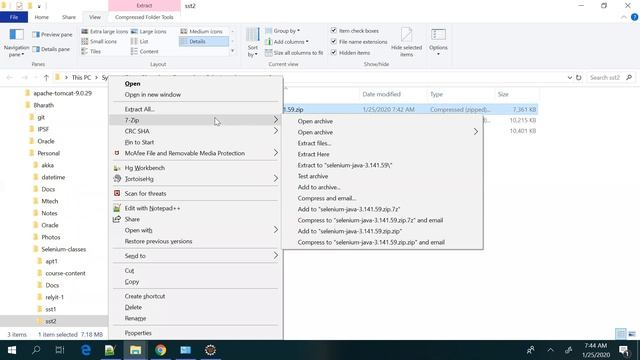Open the Help question mark icon
640x360 pixels.
coord(634,17)
